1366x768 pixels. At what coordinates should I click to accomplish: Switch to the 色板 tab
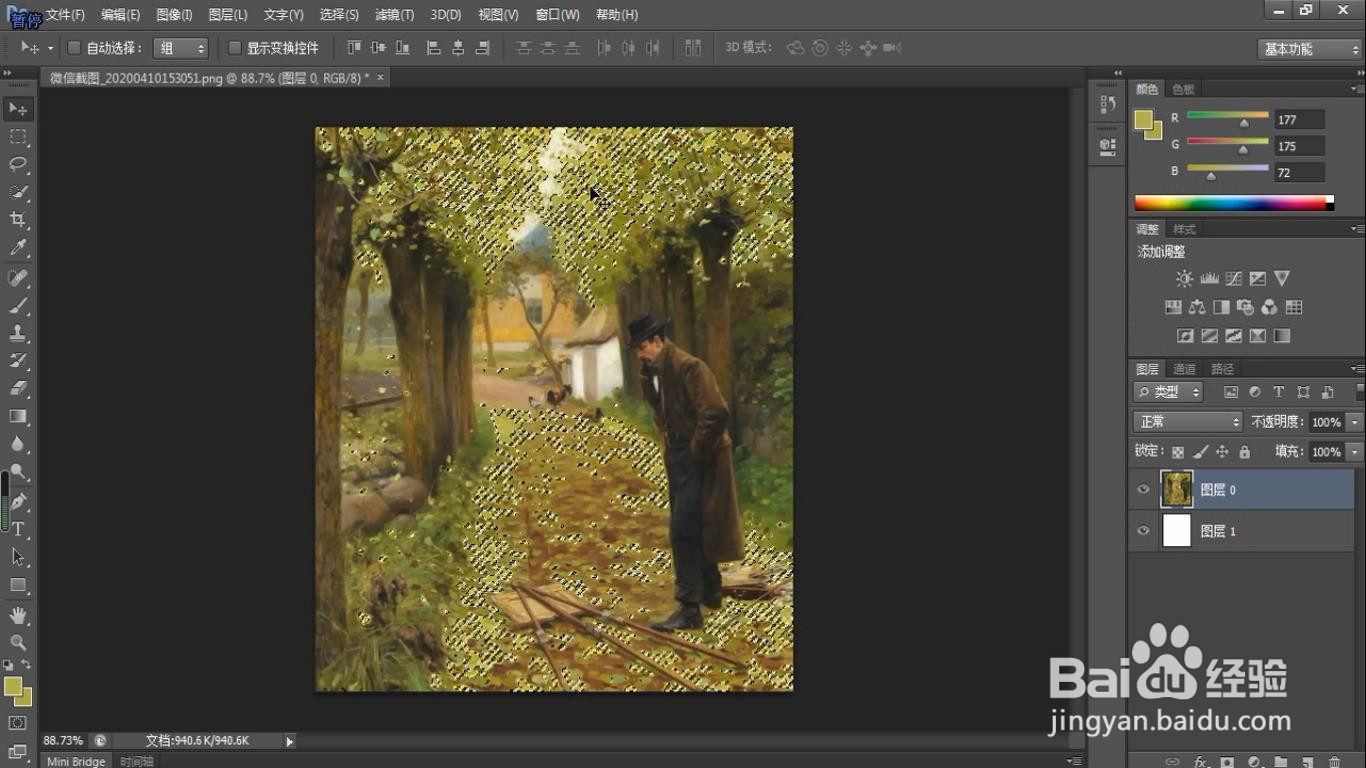1183,89
